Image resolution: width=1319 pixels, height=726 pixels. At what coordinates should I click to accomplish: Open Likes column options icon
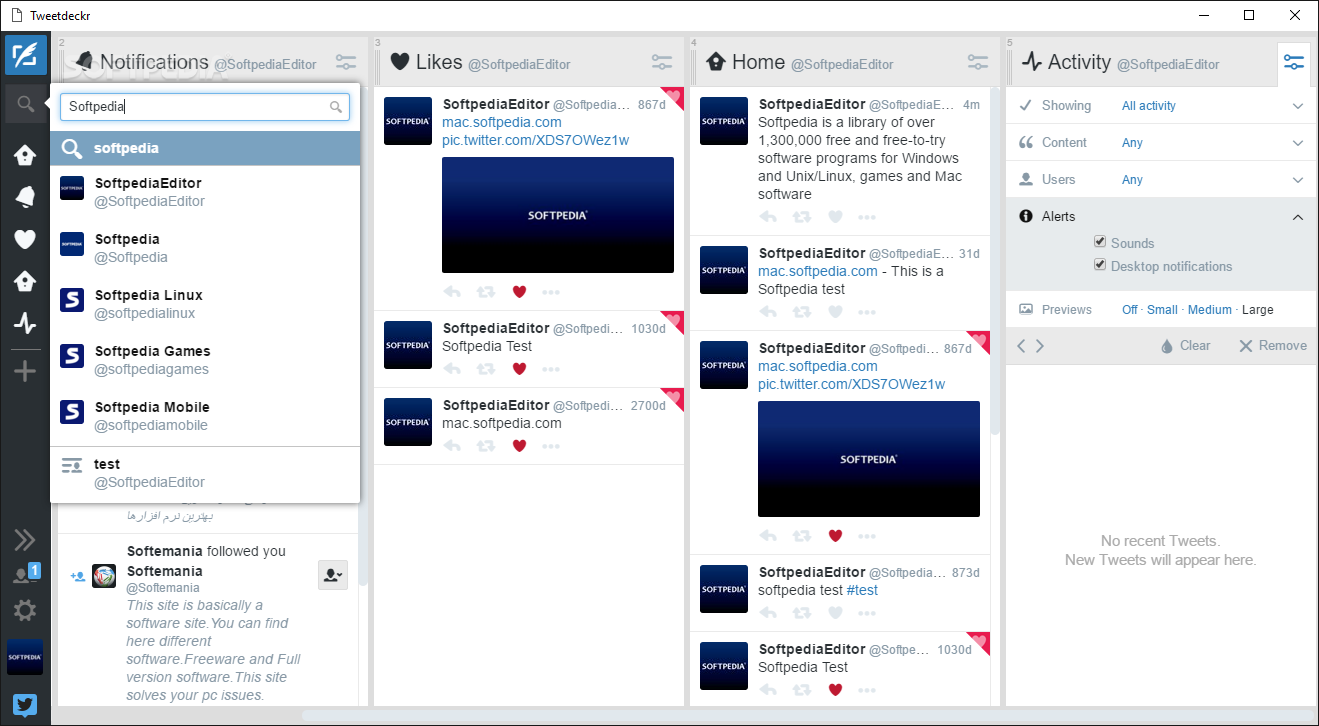[x=662, y=62]
